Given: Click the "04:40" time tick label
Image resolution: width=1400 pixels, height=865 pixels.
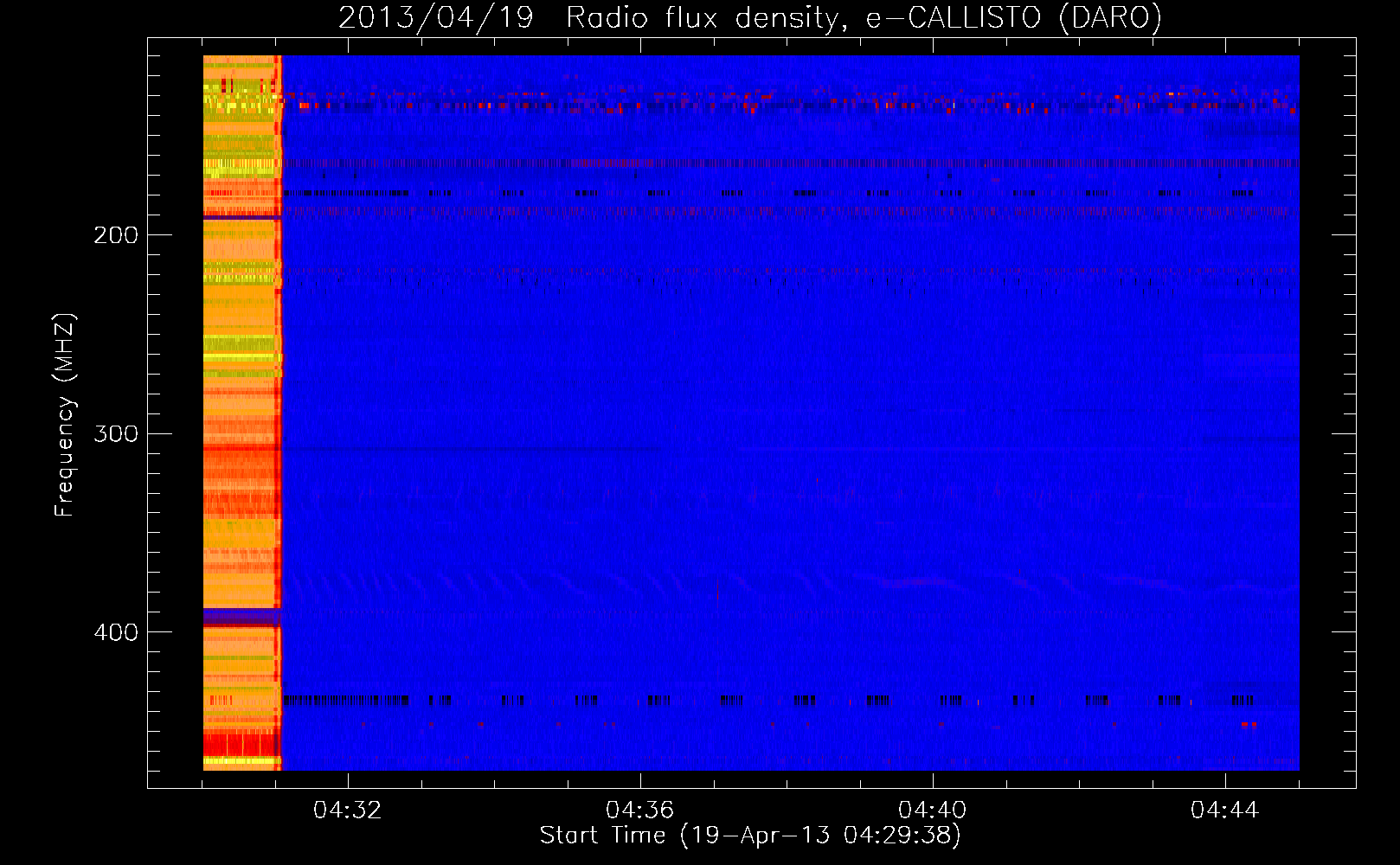Looking at the screenshot, I should point(933,811).
